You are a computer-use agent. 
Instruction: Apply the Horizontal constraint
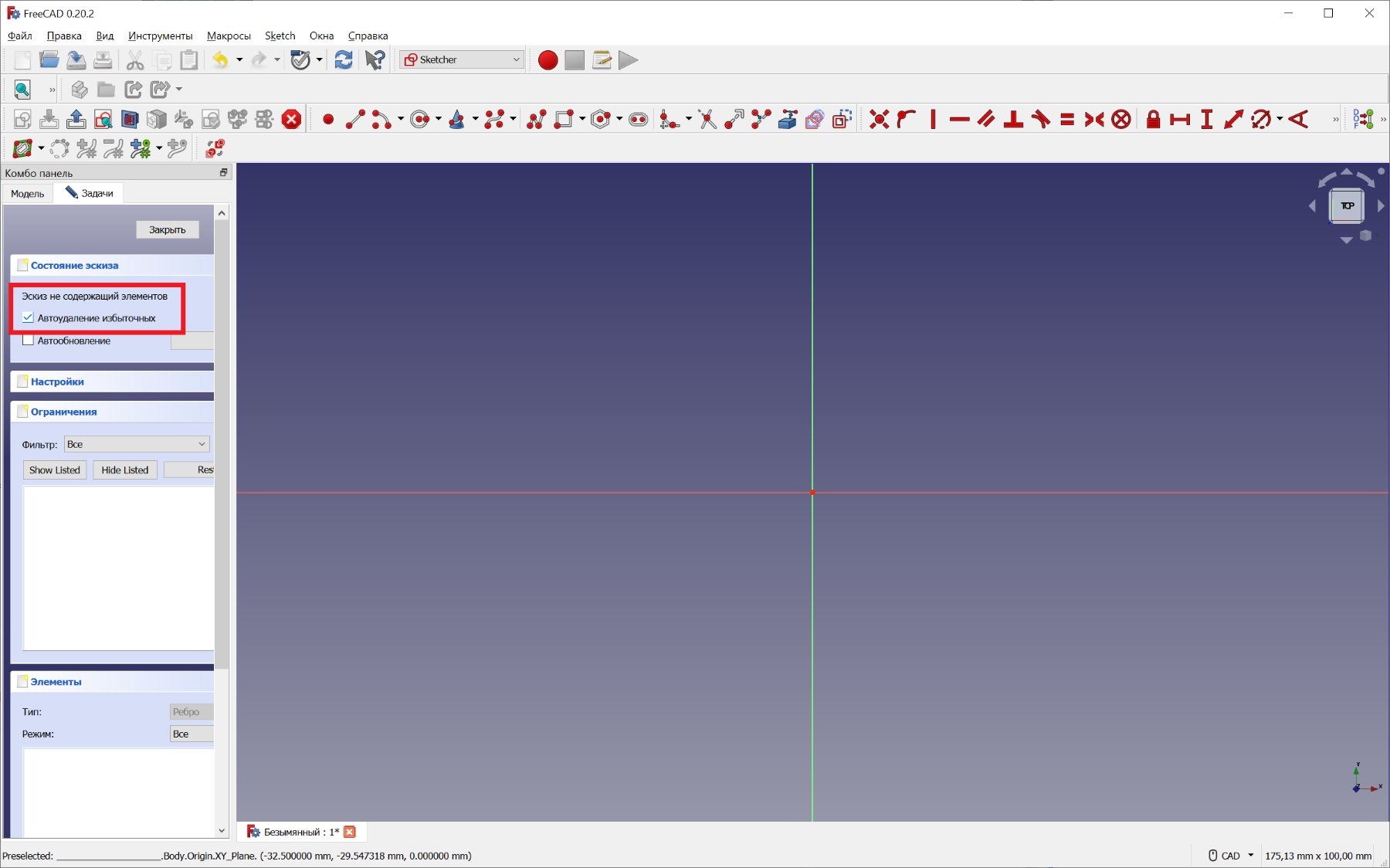click(x=959, y=119)
